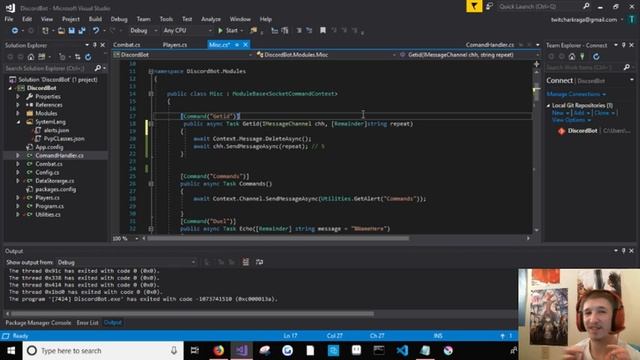Collapse the SystemLang folder node

[x=18, y=122]
